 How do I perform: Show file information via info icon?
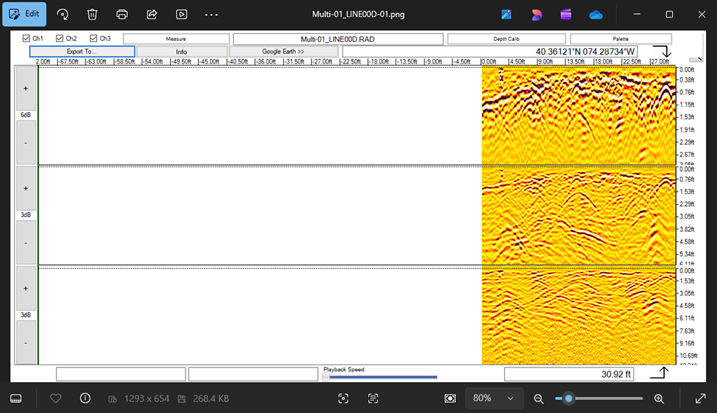pos(85,398)
